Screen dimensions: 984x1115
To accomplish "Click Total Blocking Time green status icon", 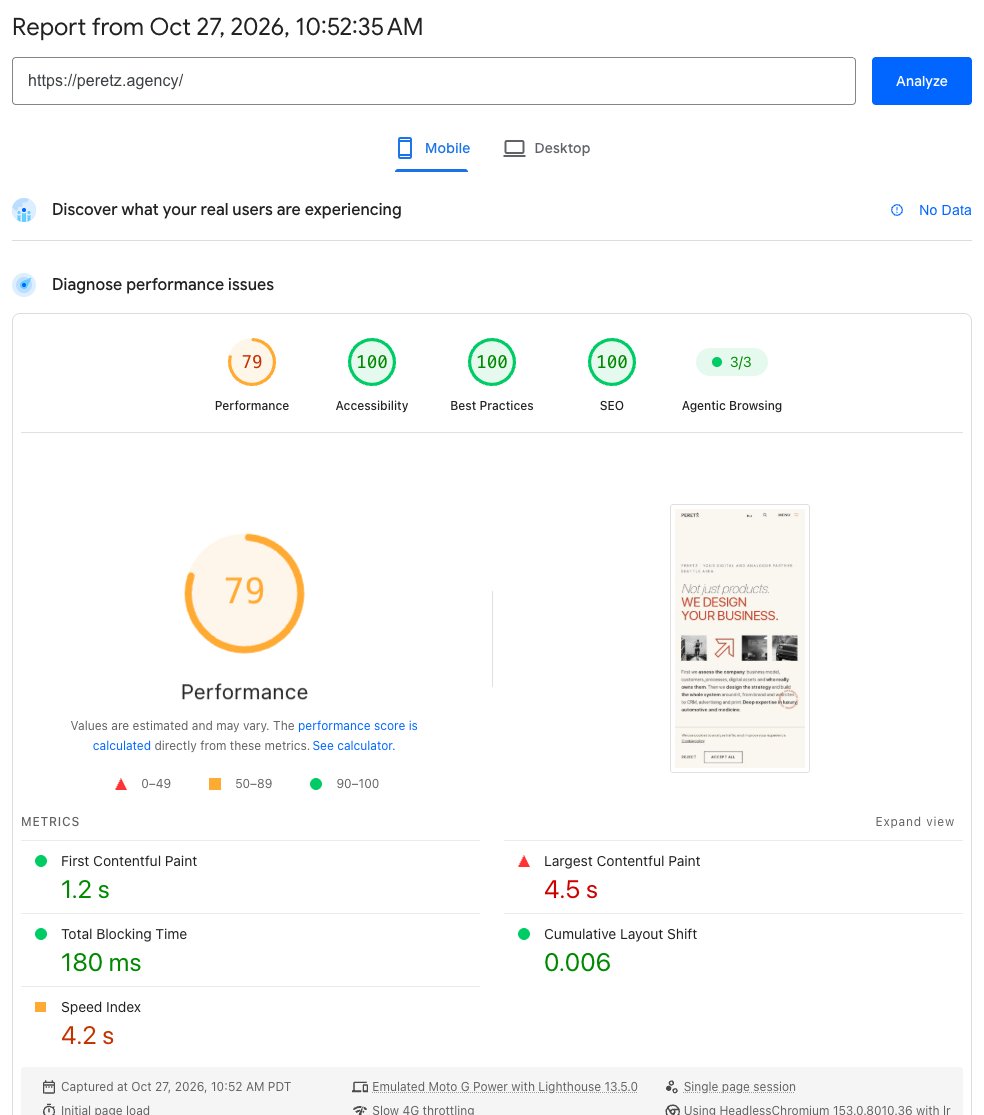I will click(x=41, y=934).
